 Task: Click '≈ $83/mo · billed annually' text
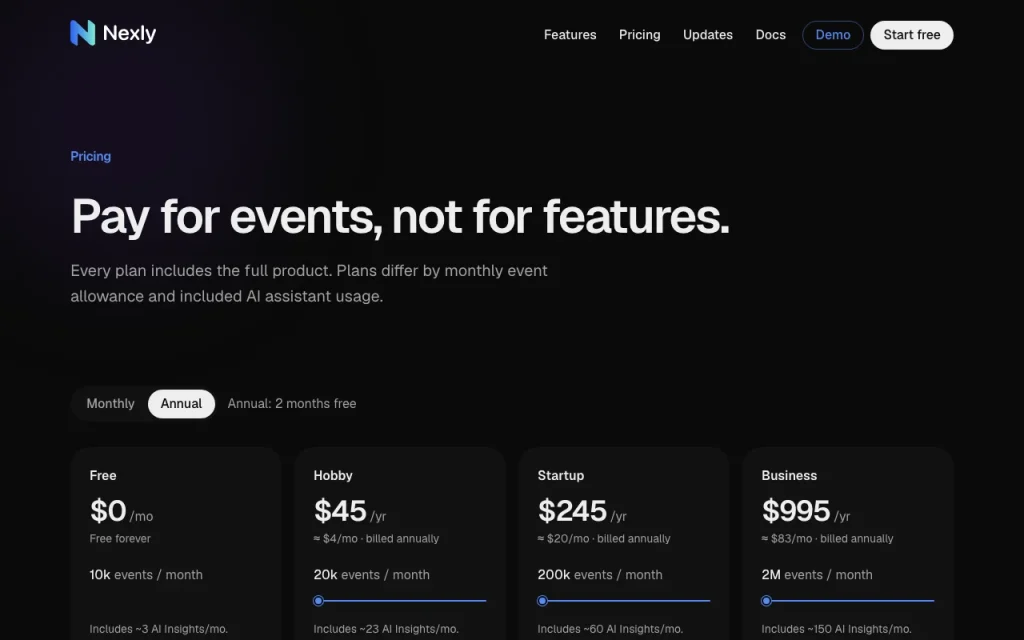click(x=827, y=539)
